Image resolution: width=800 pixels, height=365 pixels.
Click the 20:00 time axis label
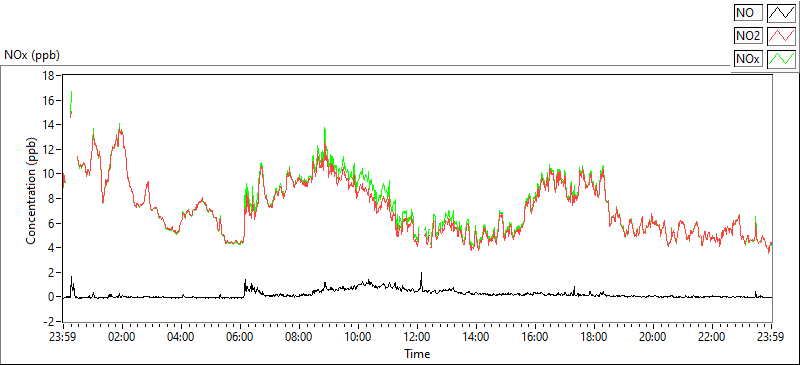pyautogui.click(x=653, y=337)
